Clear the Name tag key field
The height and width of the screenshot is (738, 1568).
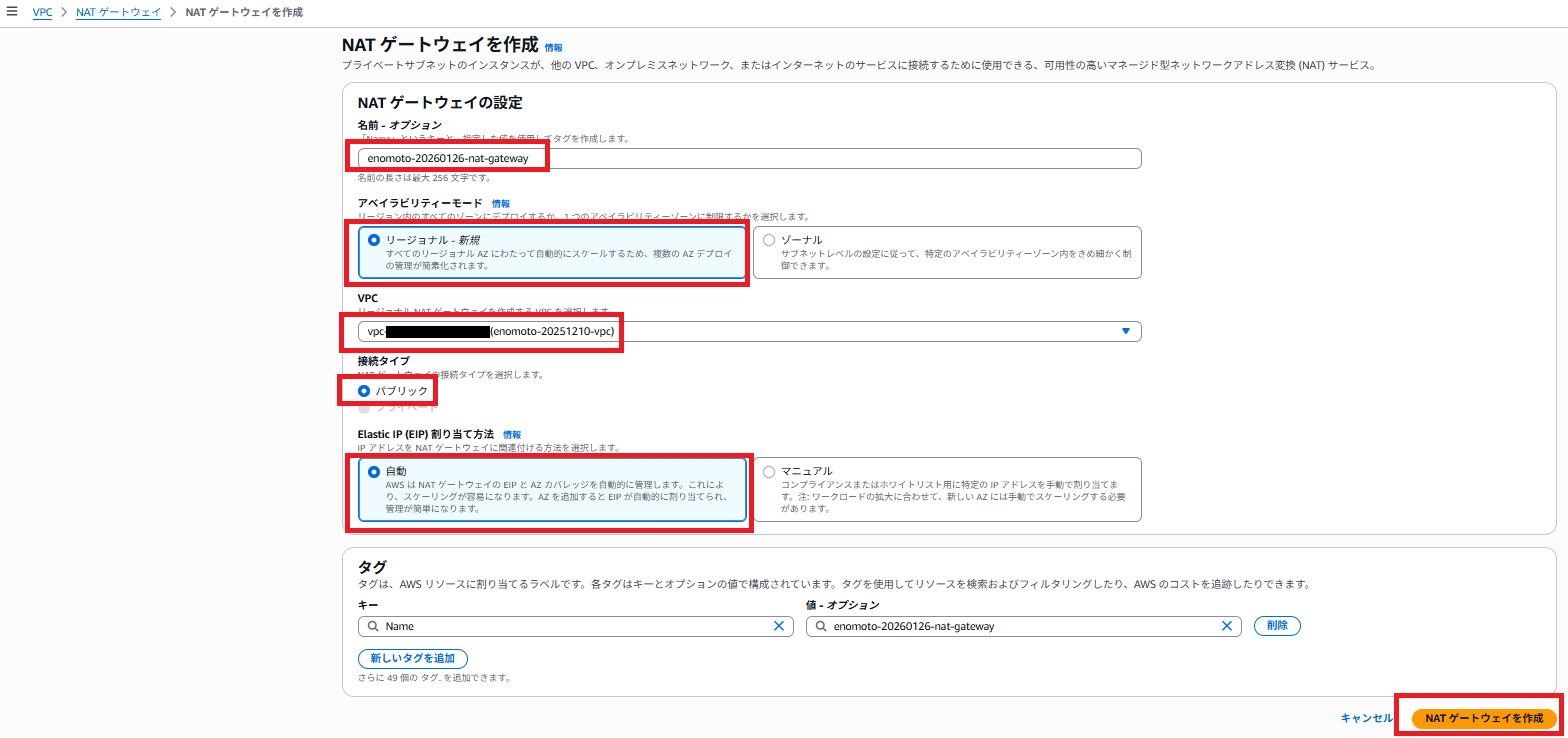(779, 626)
